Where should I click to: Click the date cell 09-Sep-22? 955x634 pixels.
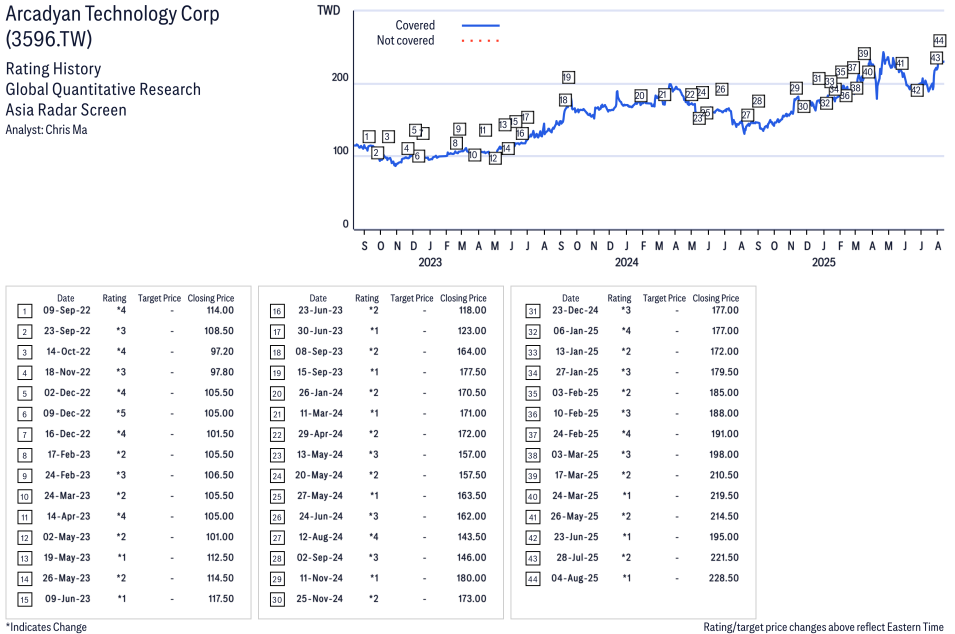[67, 310]
